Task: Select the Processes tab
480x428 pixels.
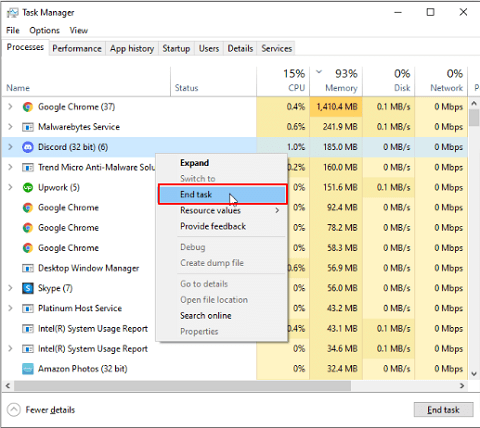Action: click(x=25, y=47)
